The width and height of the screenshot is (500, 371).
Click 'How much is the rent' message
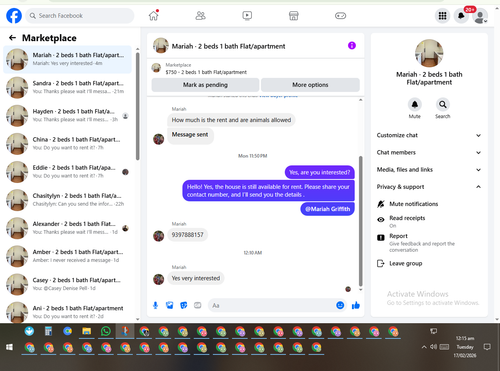[231, 120]
